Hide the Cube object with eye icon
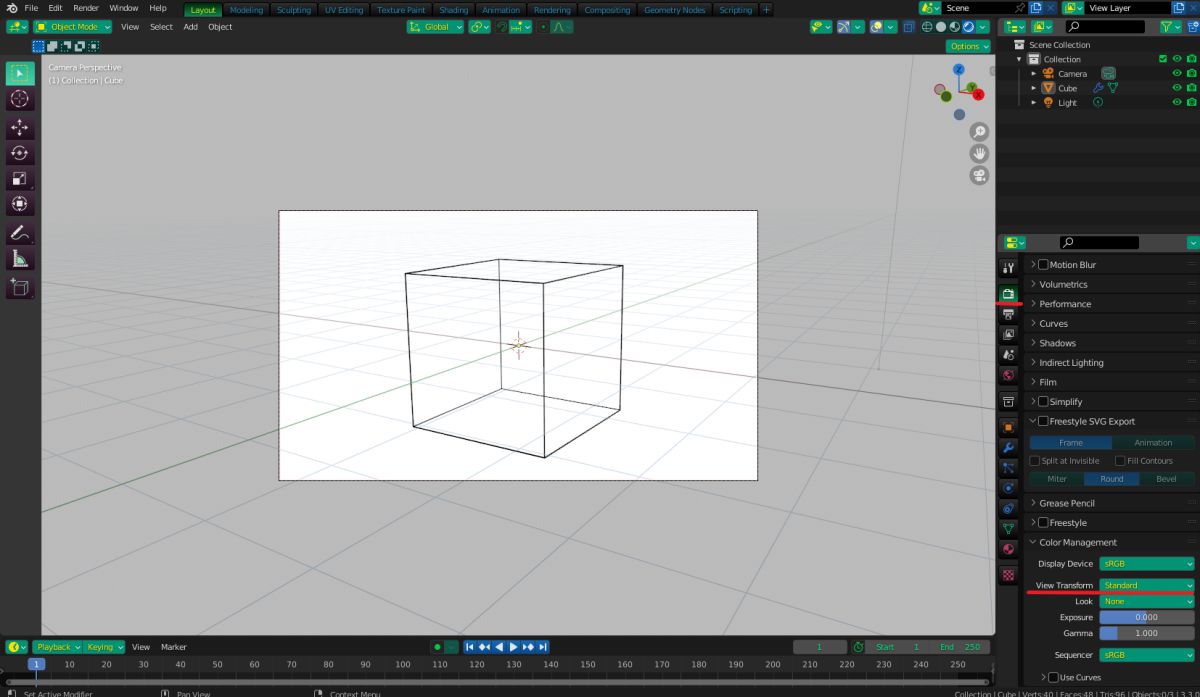Image resolution: width=1200 pixels, height=697 pixels. [x=1176, y=88]
